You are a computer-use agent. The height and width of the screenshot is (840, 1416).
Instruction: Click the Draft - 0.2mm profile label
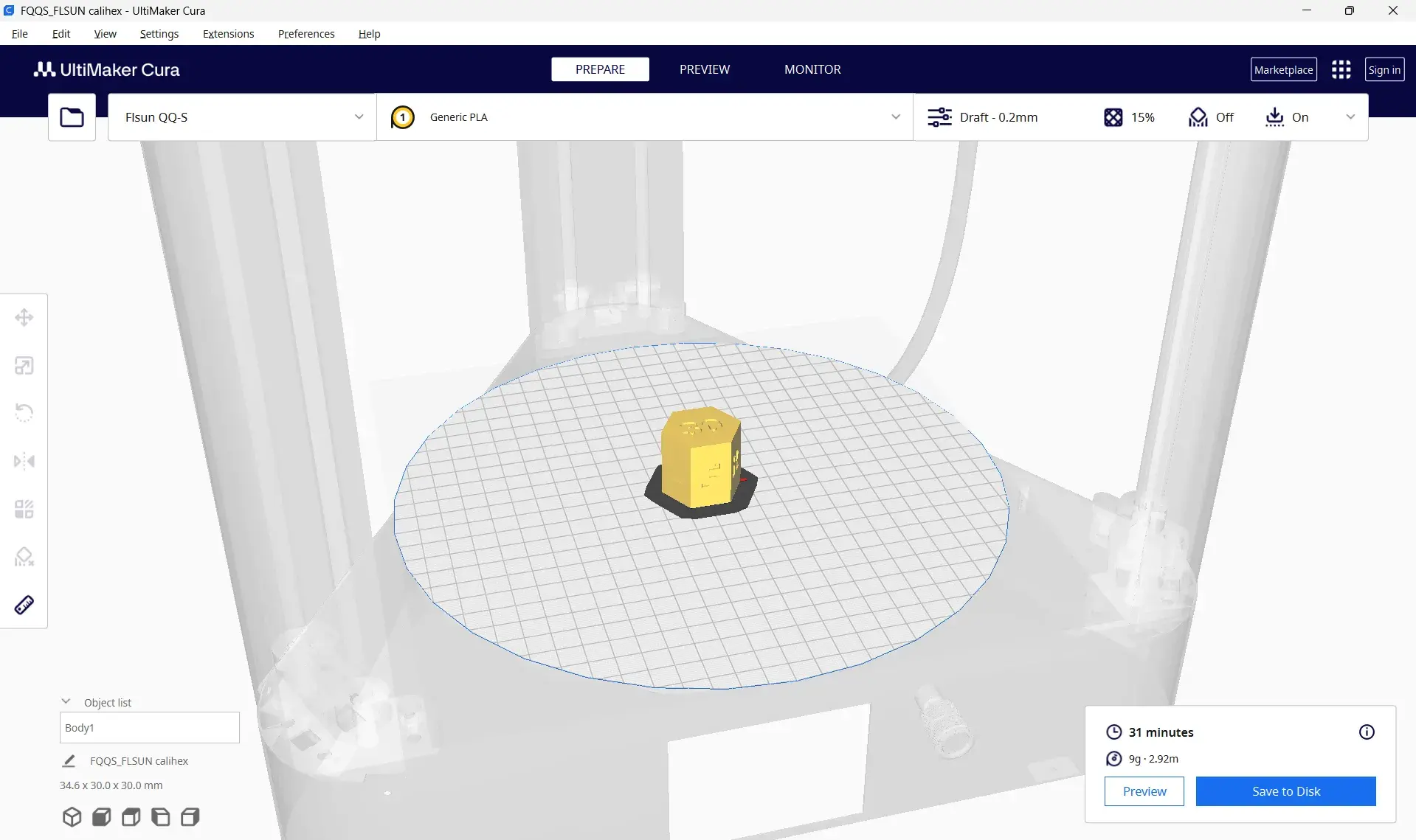(998, 117)
